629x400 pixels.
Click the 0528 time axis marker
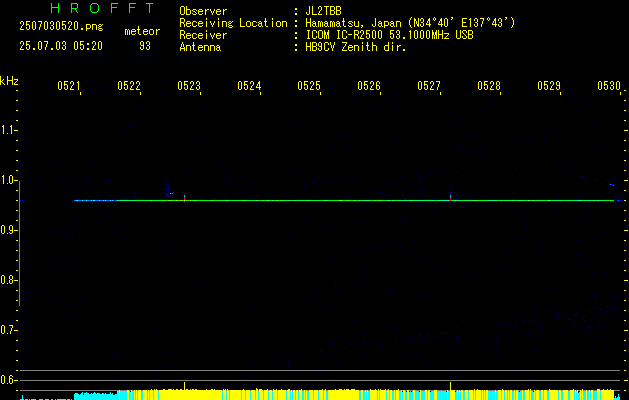tap(489, 86)
